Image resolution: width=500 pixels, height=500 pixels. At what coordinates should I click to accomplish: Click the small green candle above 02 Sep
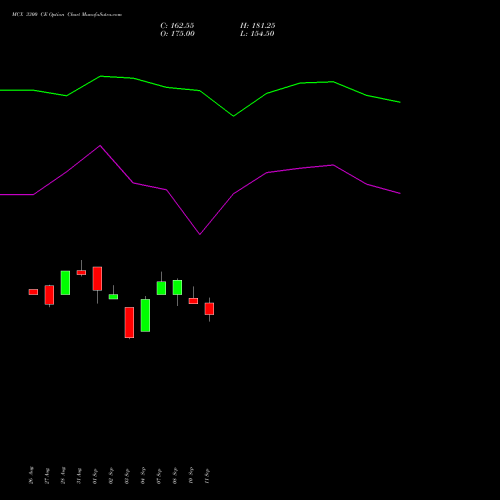113,297
